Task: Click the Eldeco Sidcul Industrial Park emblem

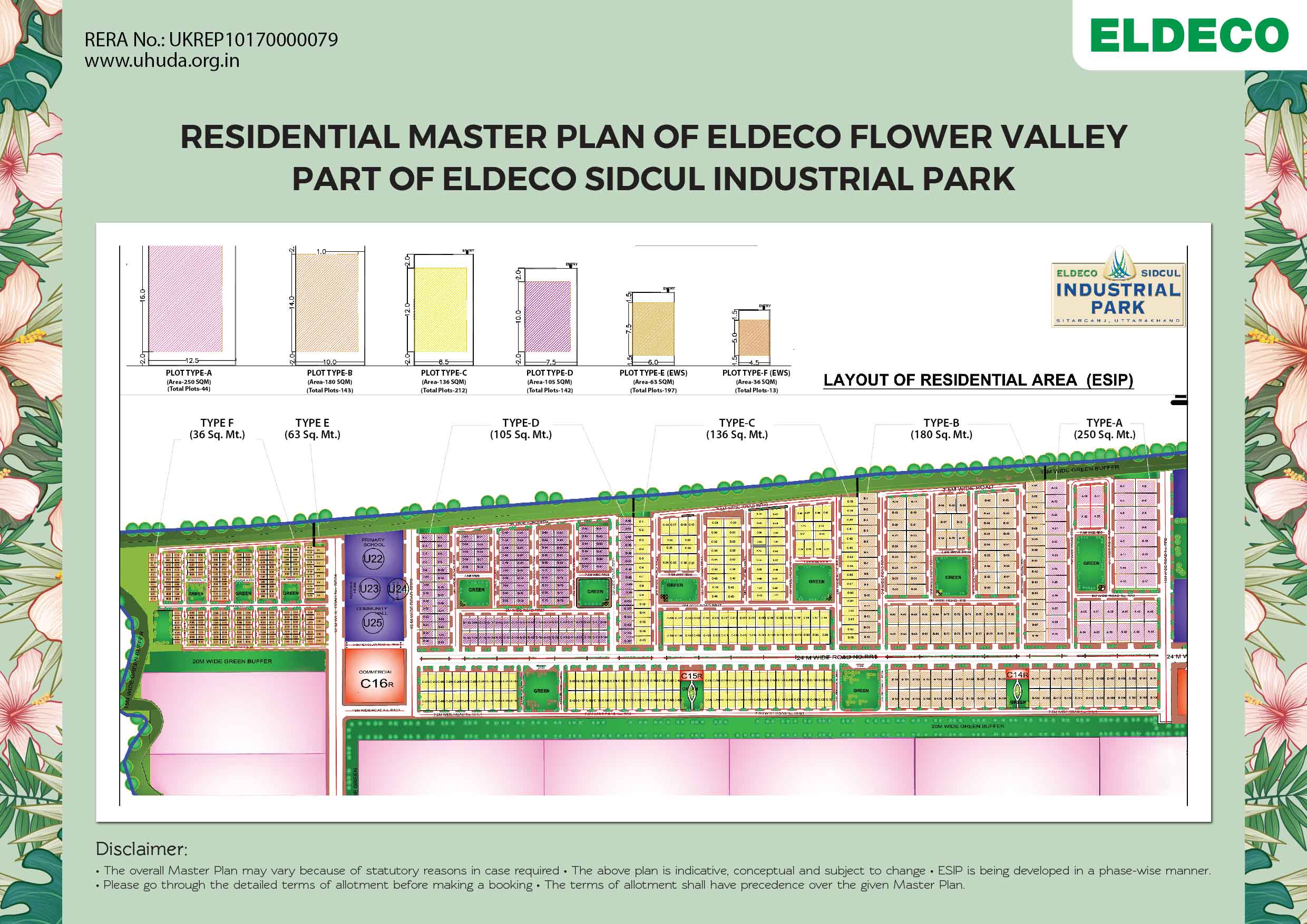Action: [1118, 288]
